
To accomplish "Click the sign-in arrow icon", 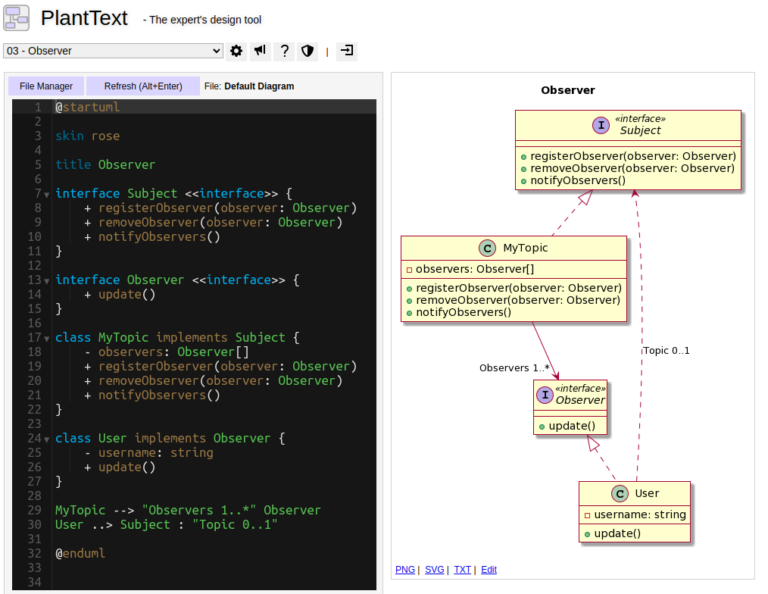I will point(347,51).
